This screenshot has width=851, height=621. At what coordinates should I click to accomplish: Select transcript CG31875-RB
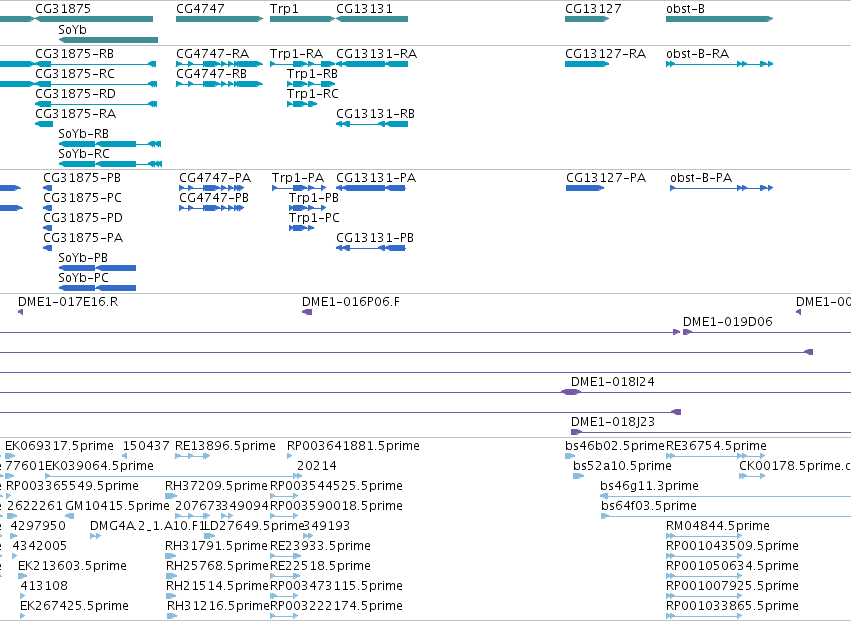(96, 64)
